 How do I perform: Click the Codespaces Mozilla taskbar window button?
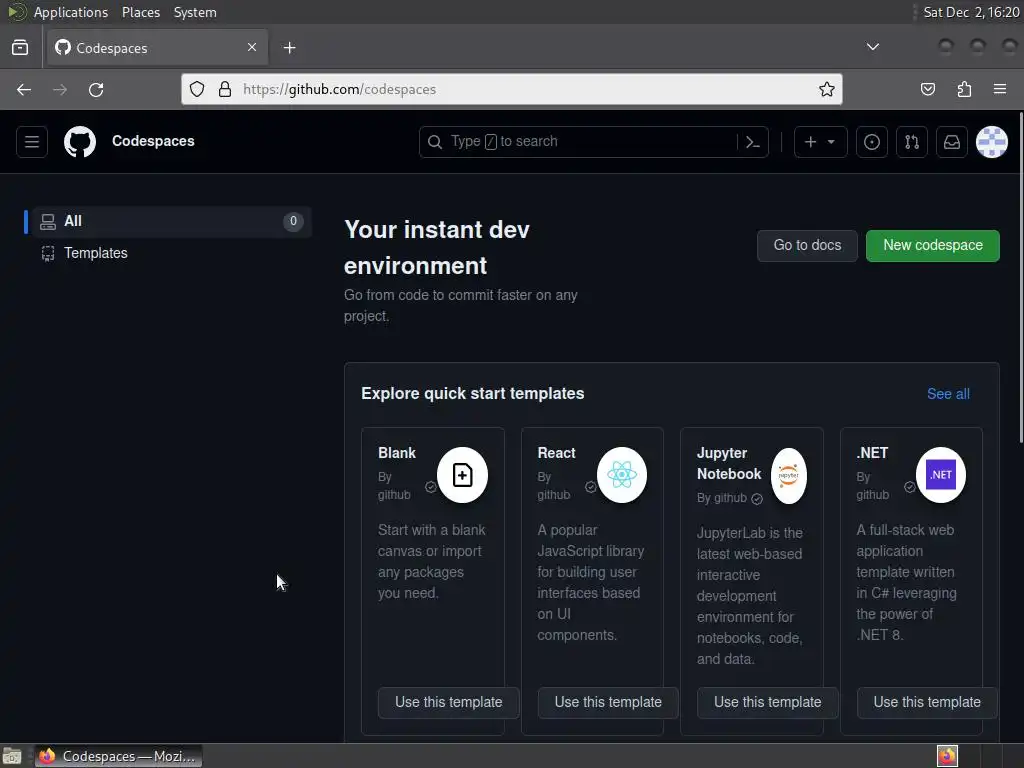118,756
